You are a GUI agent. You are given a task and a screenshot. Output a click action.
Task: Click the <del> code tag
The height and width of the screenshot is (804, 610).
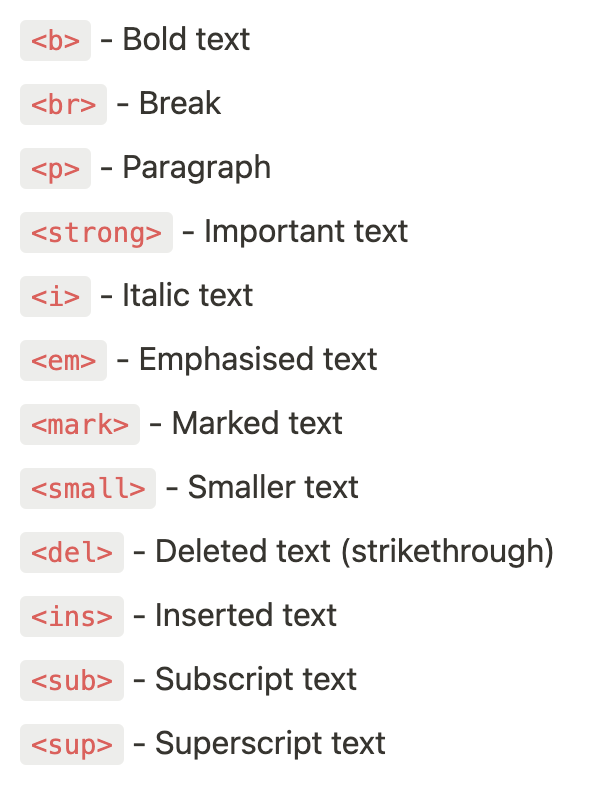tap(72, 552)
